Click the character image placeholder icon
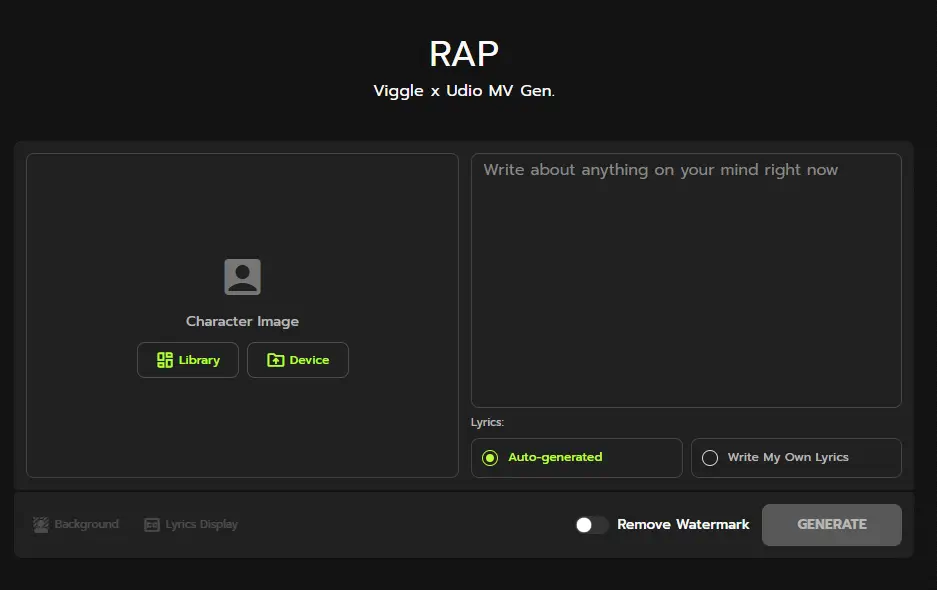This screenshot has width=937, height=590. [x=242, y=277]
